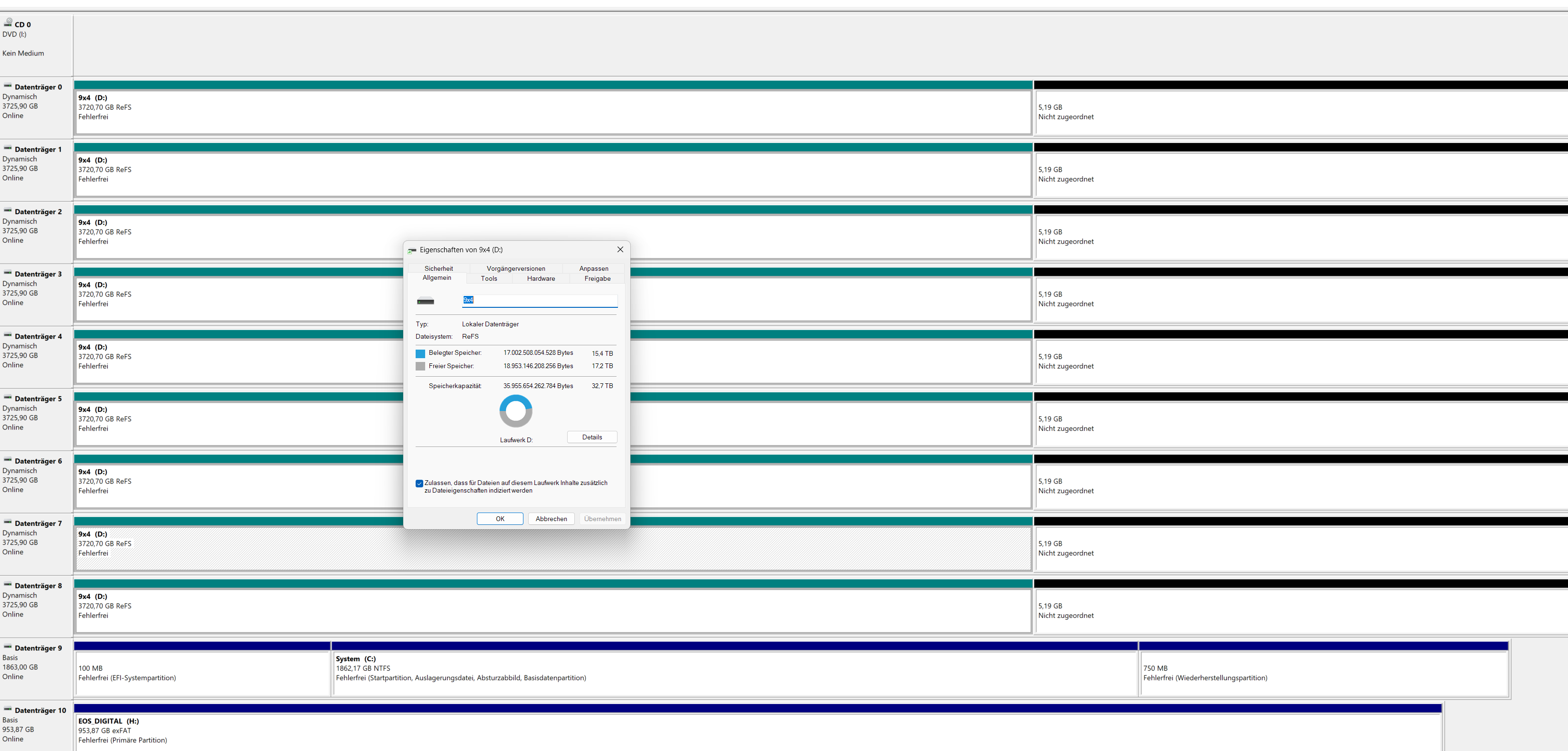Toggle the content indexing checkbox
Screen dimensions: 1568x751
click(x=419, y=483)
